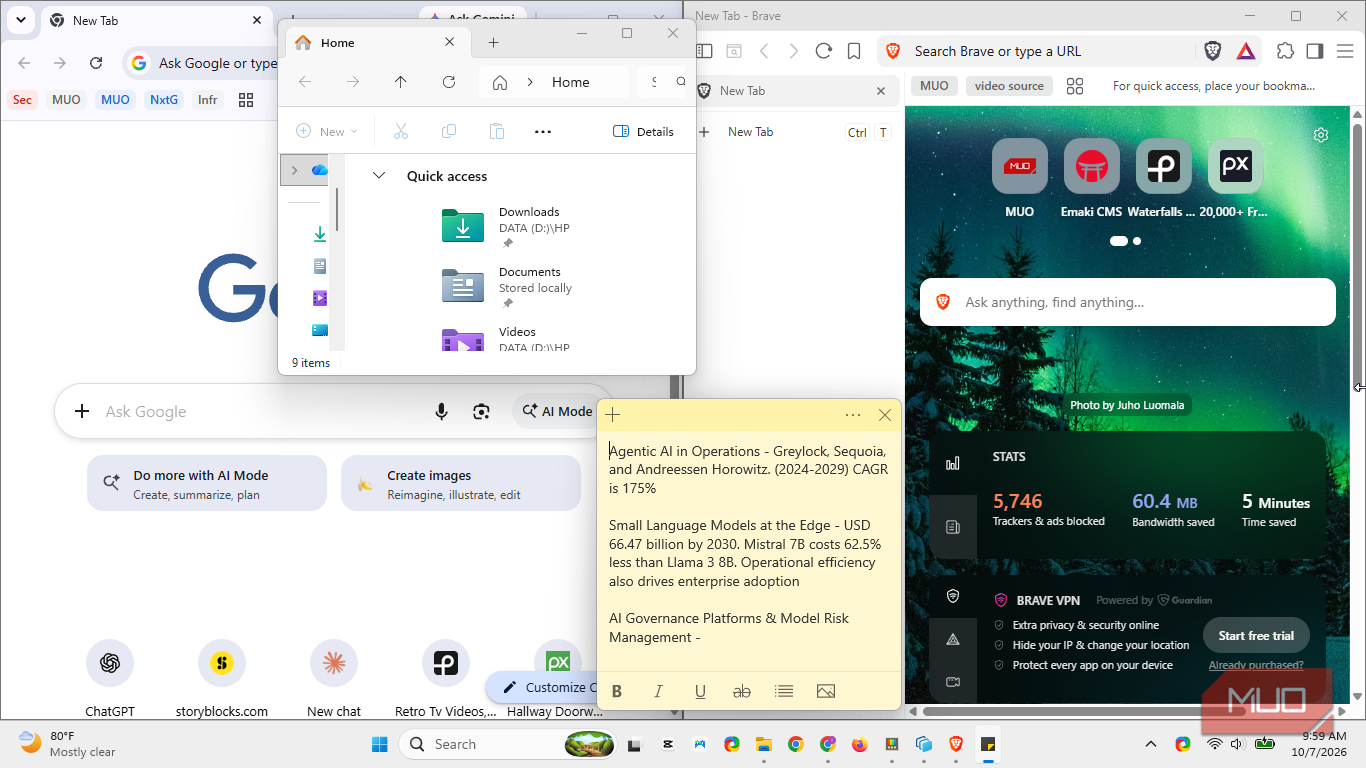
Task: Open Chrome tab search dropdown arrow
Action: click(21, 20)
